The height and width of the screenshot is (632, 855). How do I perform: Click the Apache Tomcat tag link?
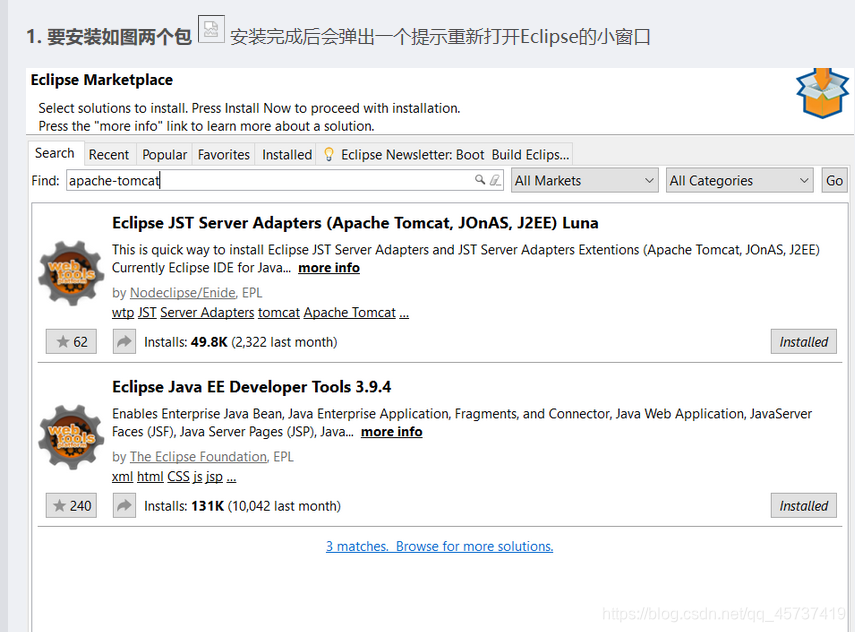(x=350, y=312)
